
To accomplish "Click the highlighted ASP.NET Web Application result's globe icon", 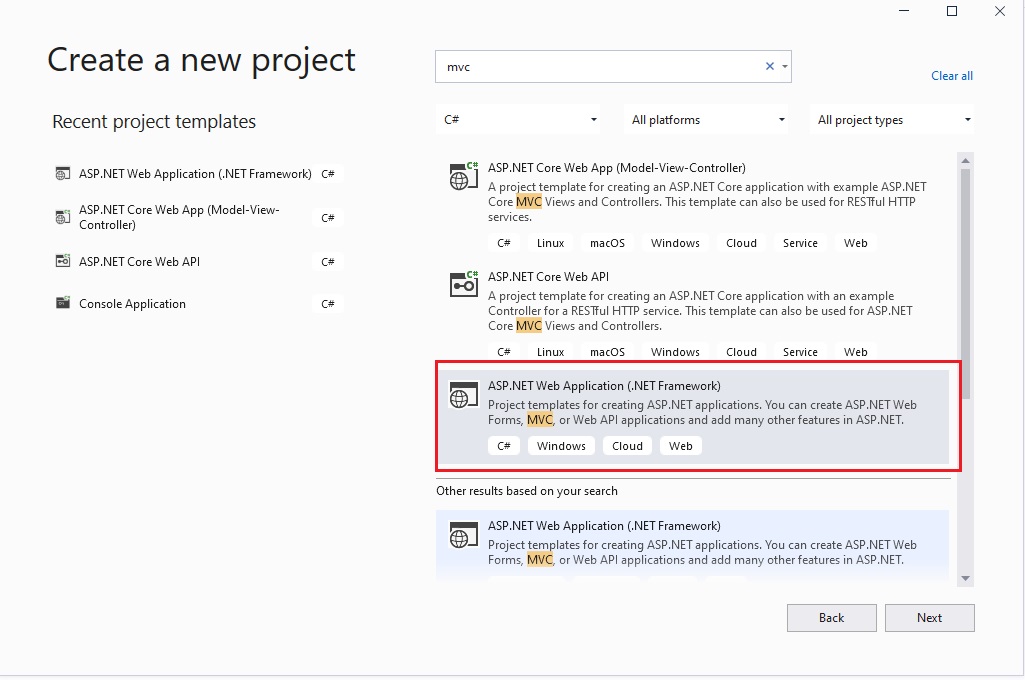I will coord(463,395).
